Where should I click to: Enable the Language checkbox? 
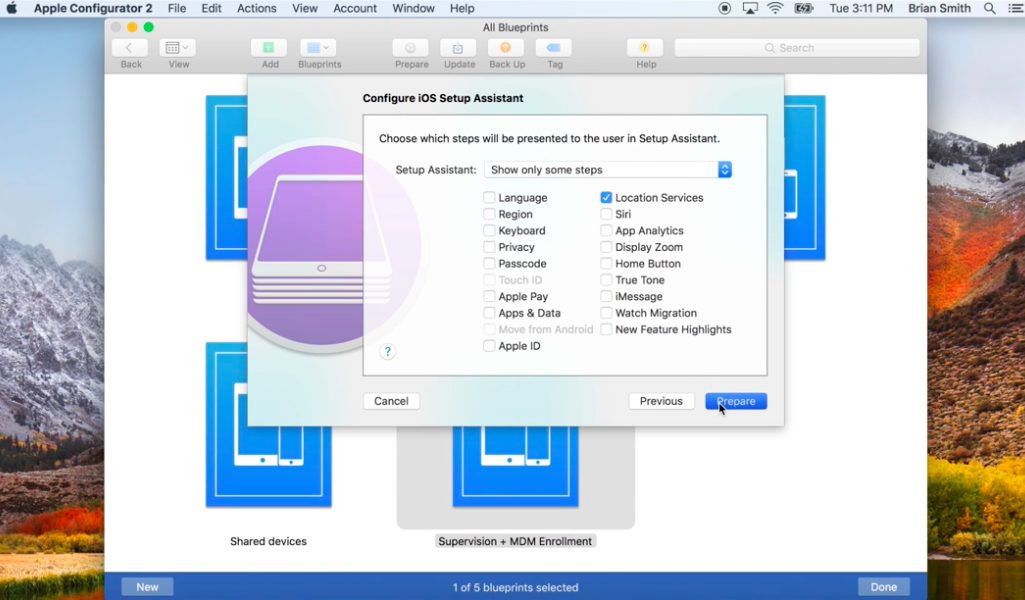coord(489,197)
